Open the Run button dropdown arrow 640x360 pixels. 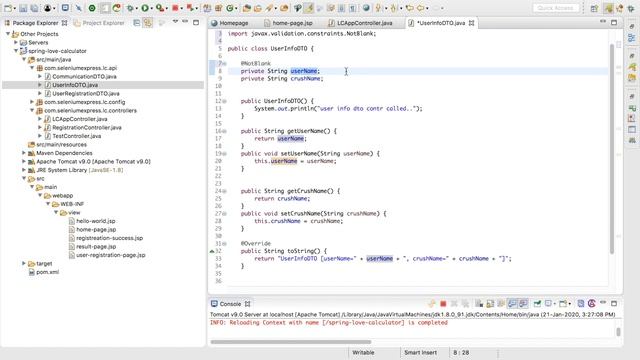151,9
